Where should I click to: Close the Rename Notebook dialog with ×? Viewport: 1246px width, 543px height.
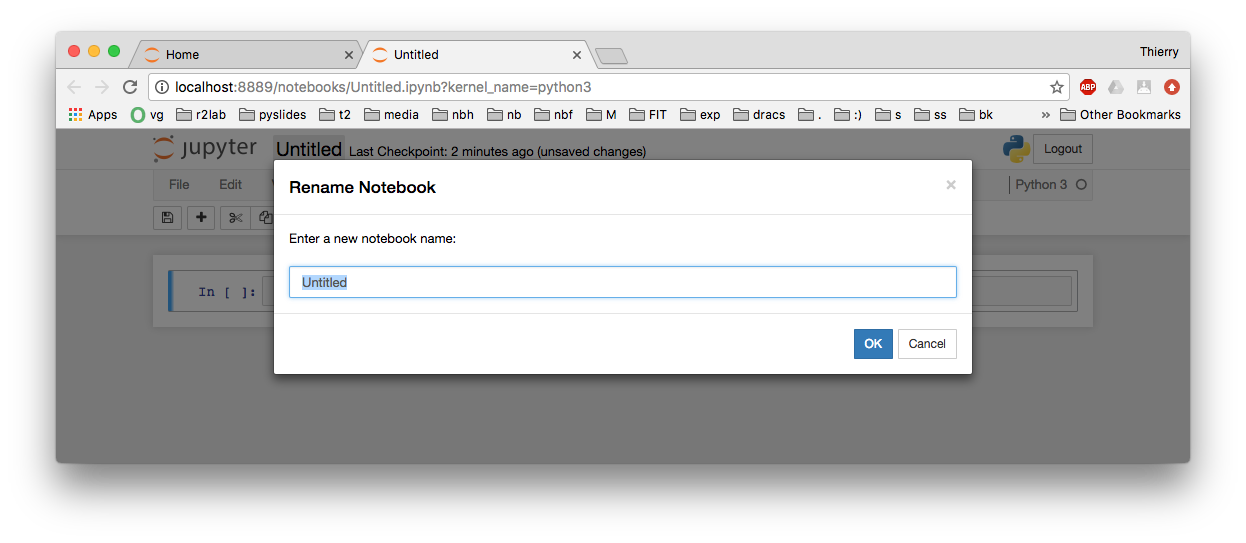(x=951, y=185)
